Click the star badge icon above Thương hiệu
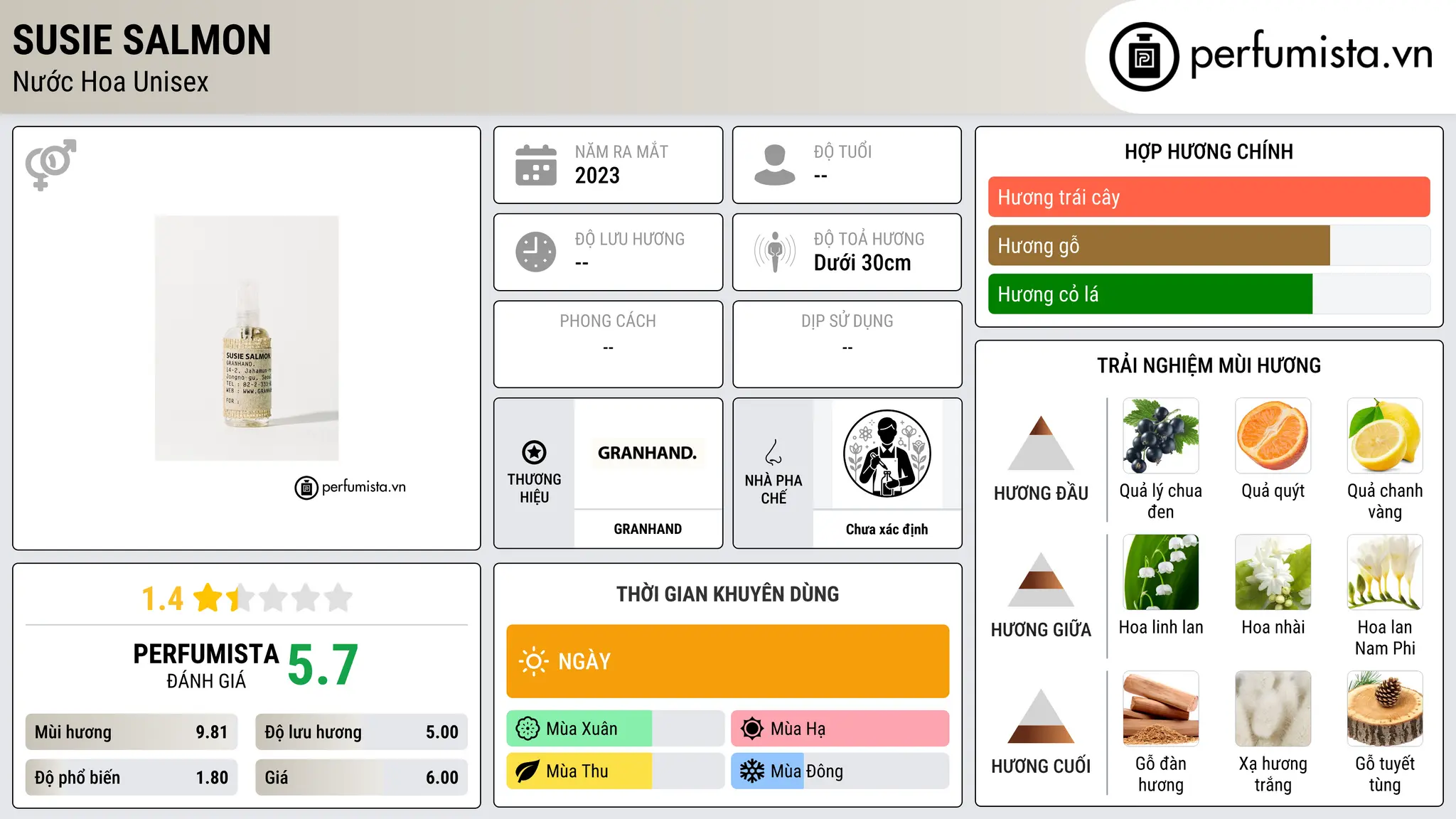This screenshot has height=819, width=1456. (534, 452)
